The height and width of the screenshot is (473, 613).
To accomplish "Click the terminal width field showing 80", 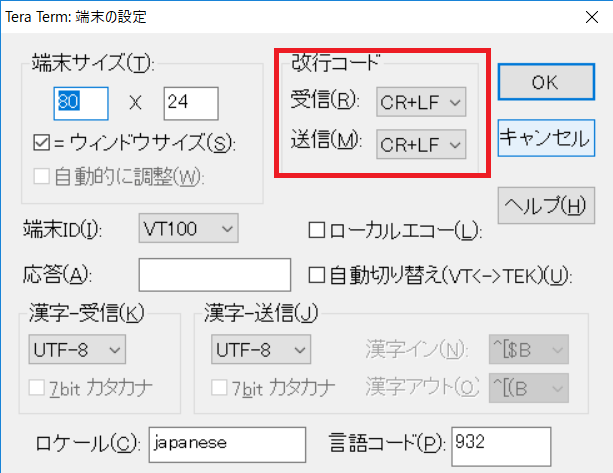I will [81, 102].
